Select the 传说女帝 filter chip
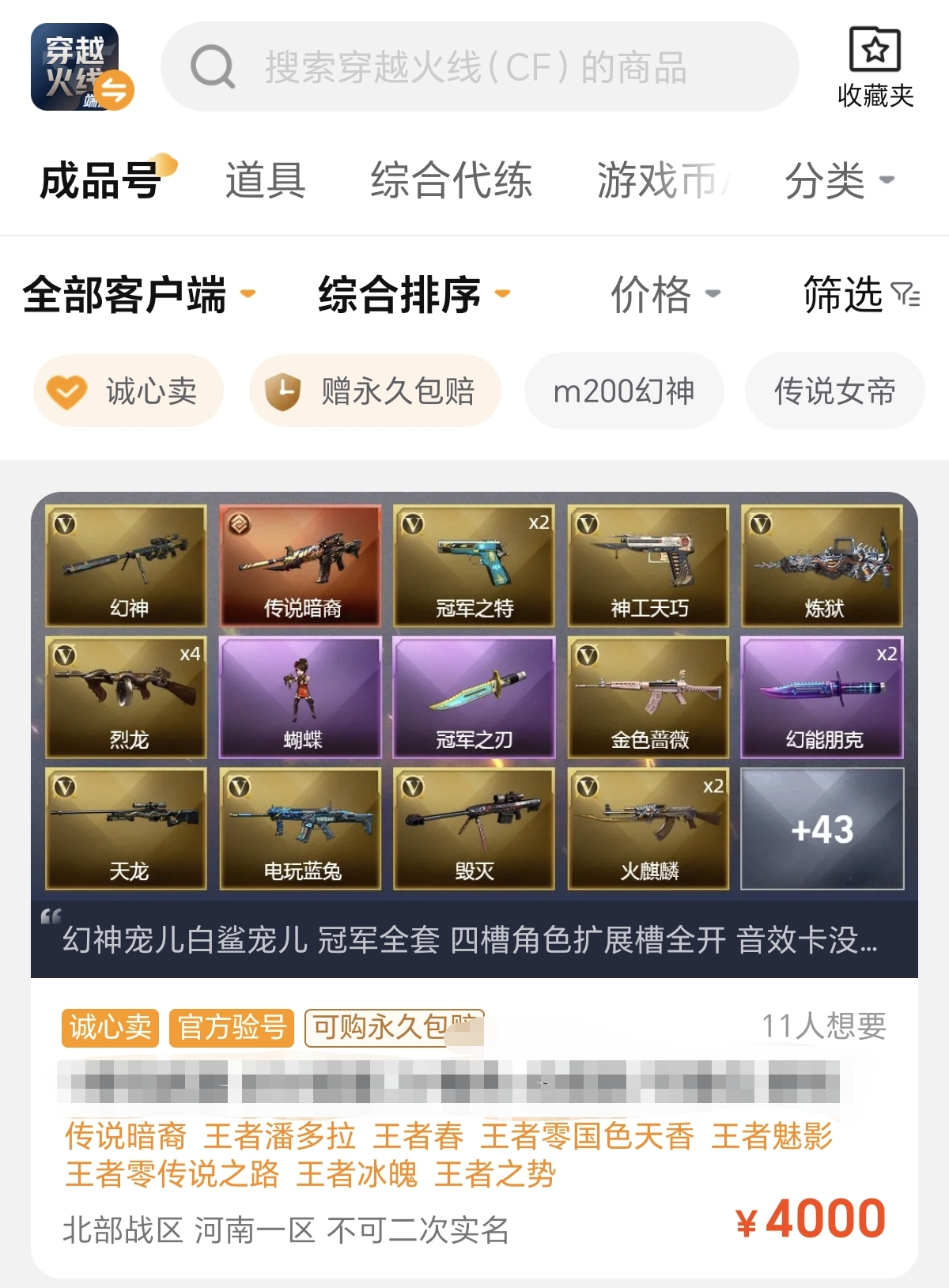Viewport: 949px width, 1288px height. pyautogui.click(x=834, y=391)
